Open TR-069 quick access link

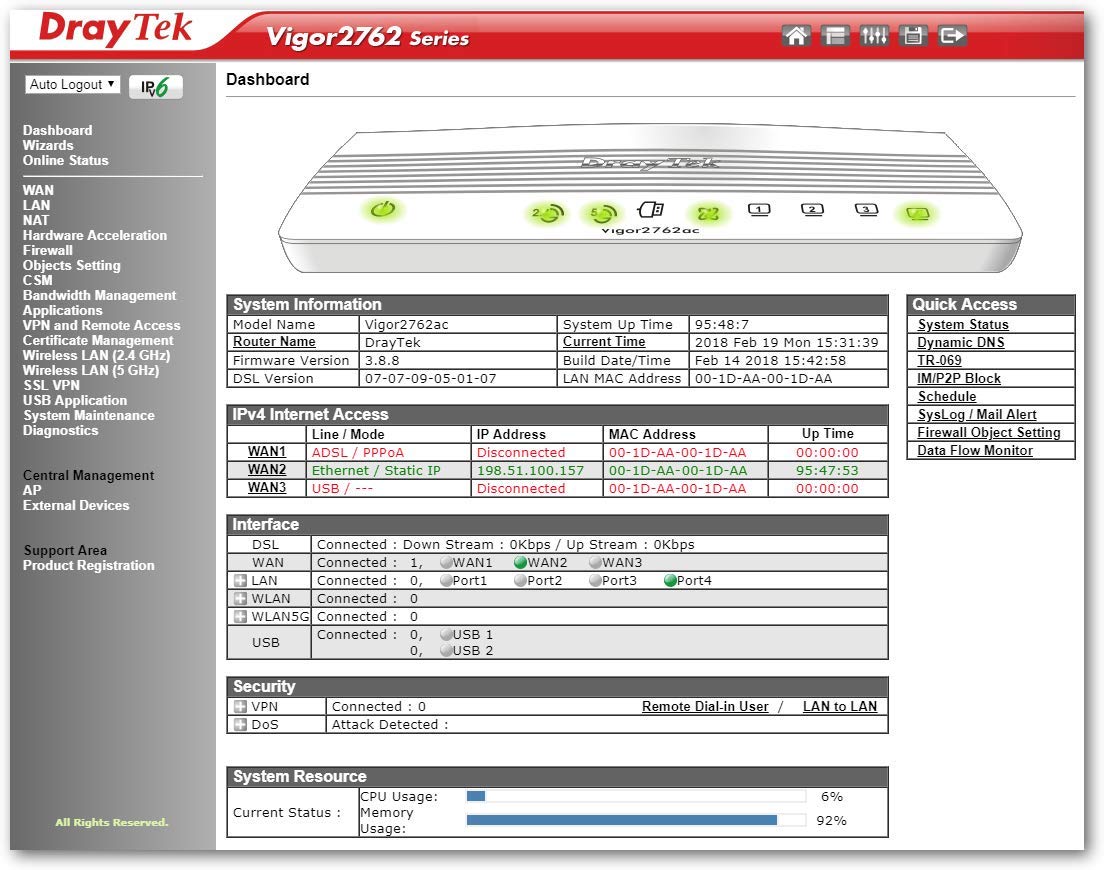tap(939, 360)
